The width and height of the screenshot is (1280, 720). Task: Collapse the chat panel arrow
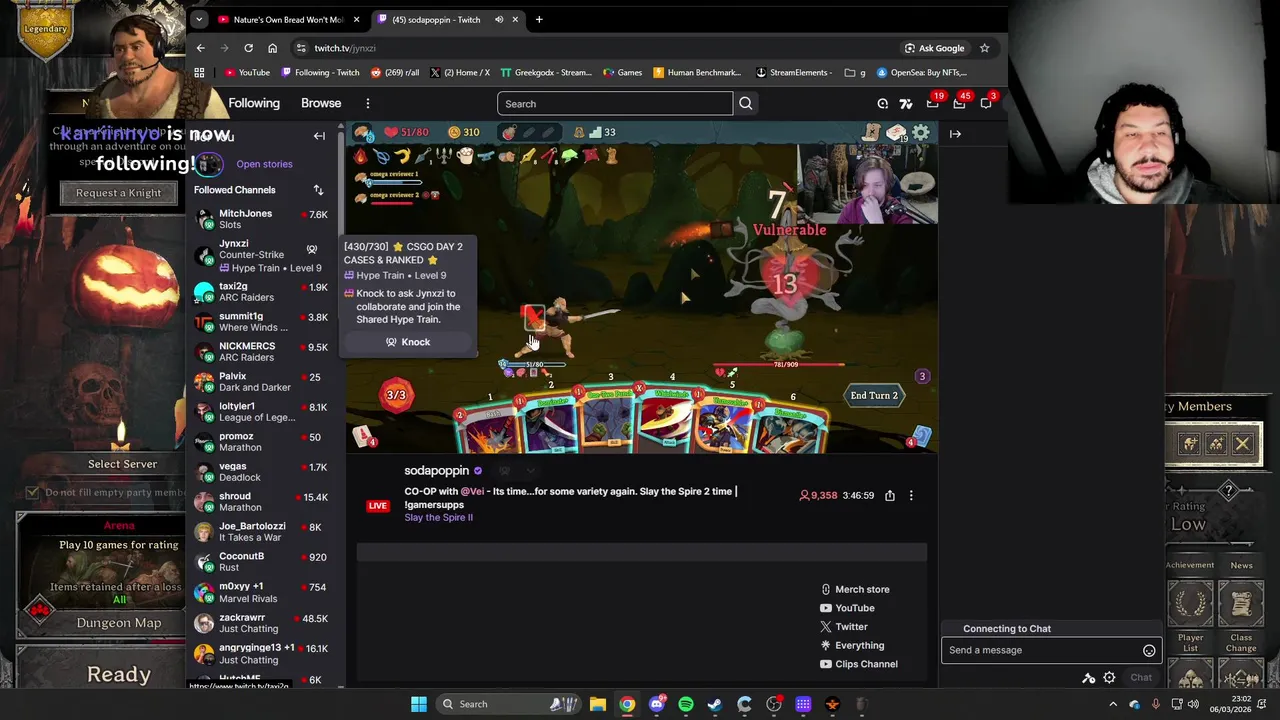[955, 134]
